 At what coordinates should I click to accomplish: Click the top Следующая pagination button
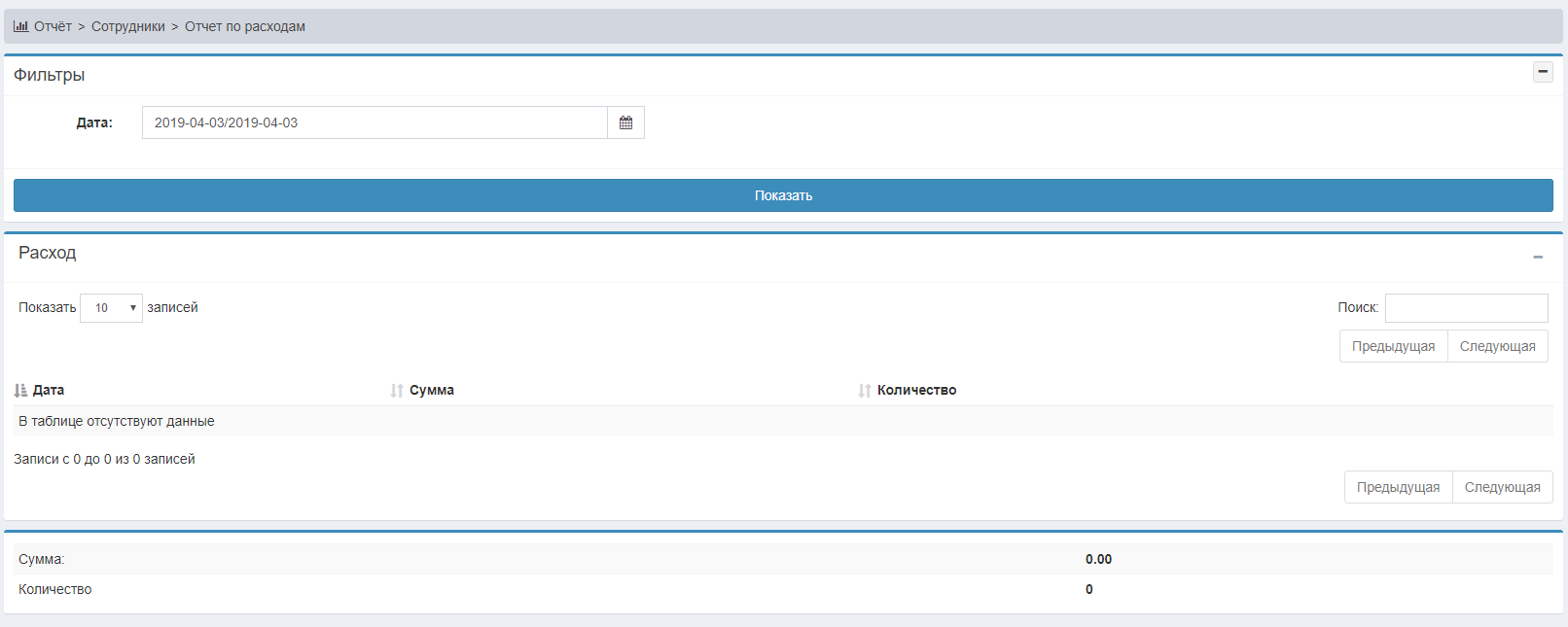1497,346
